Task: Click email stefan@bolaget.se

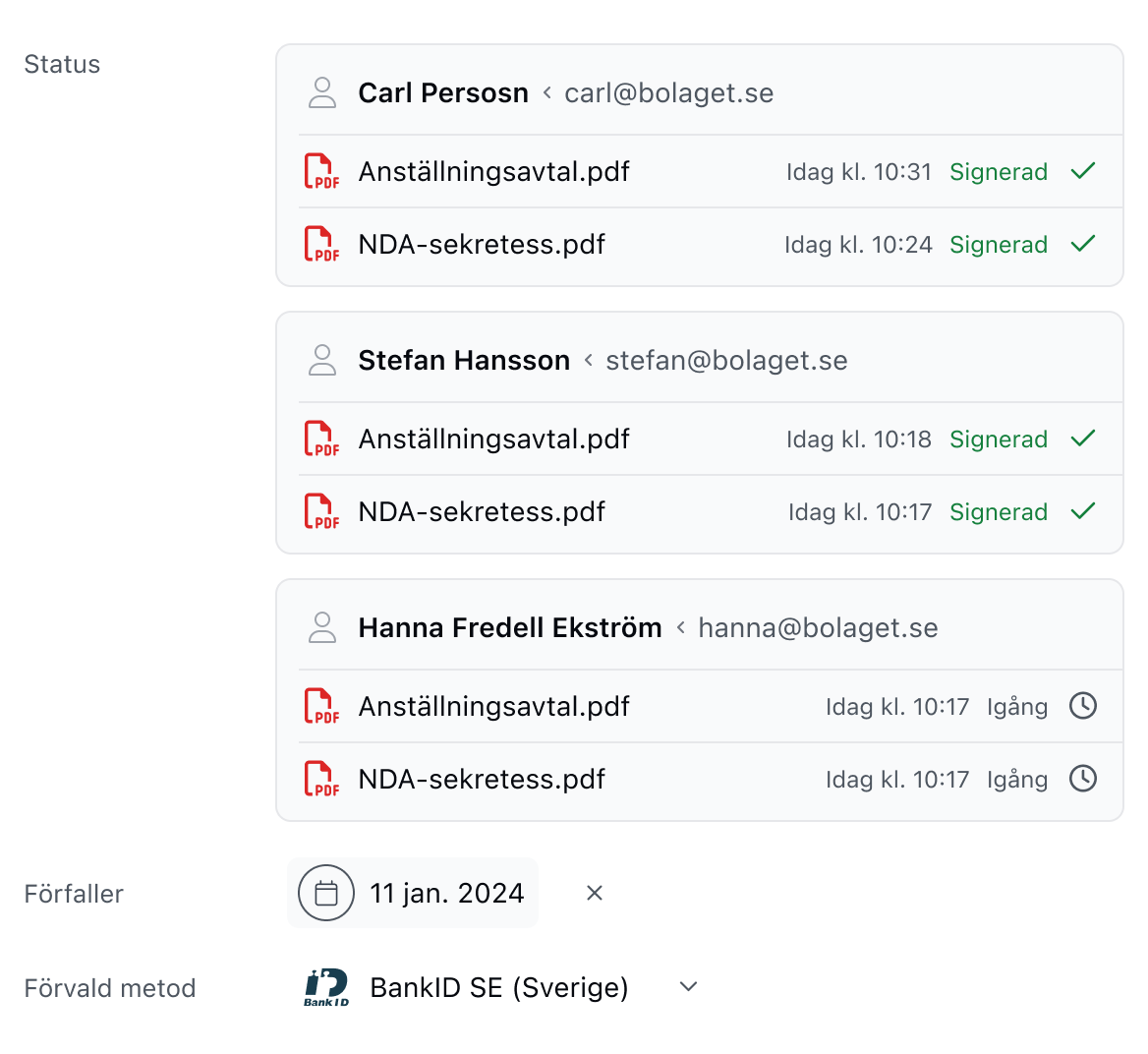Action: (727, 361)
